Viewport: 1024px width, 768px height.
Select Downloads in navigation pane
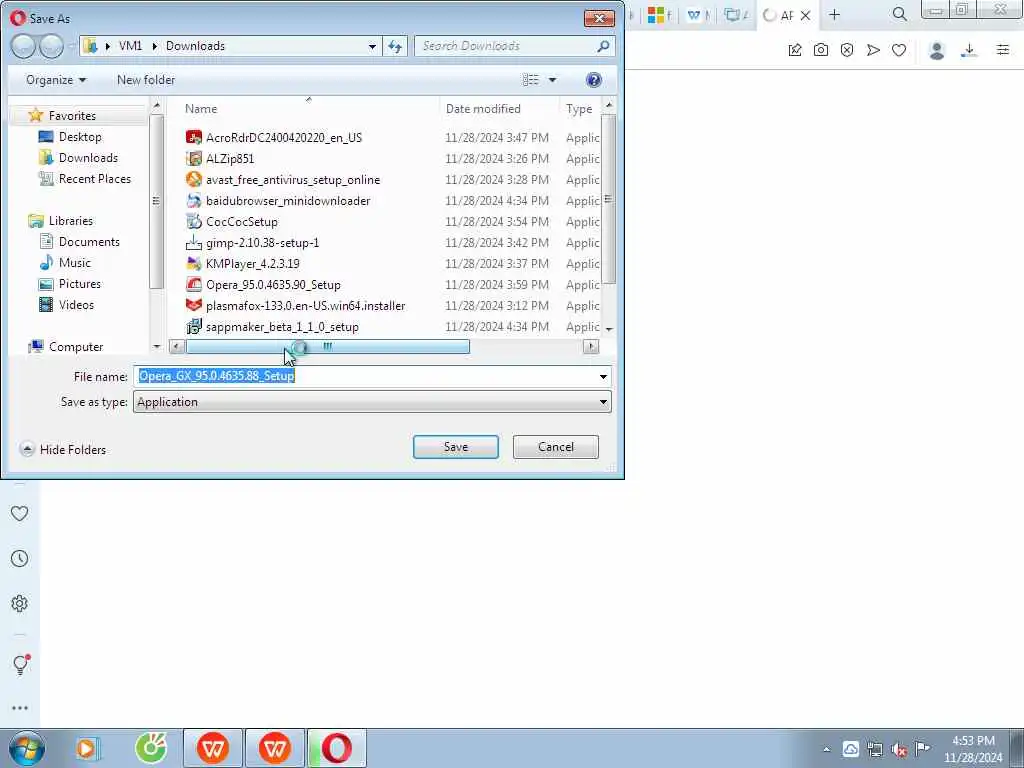click(88, 157)
